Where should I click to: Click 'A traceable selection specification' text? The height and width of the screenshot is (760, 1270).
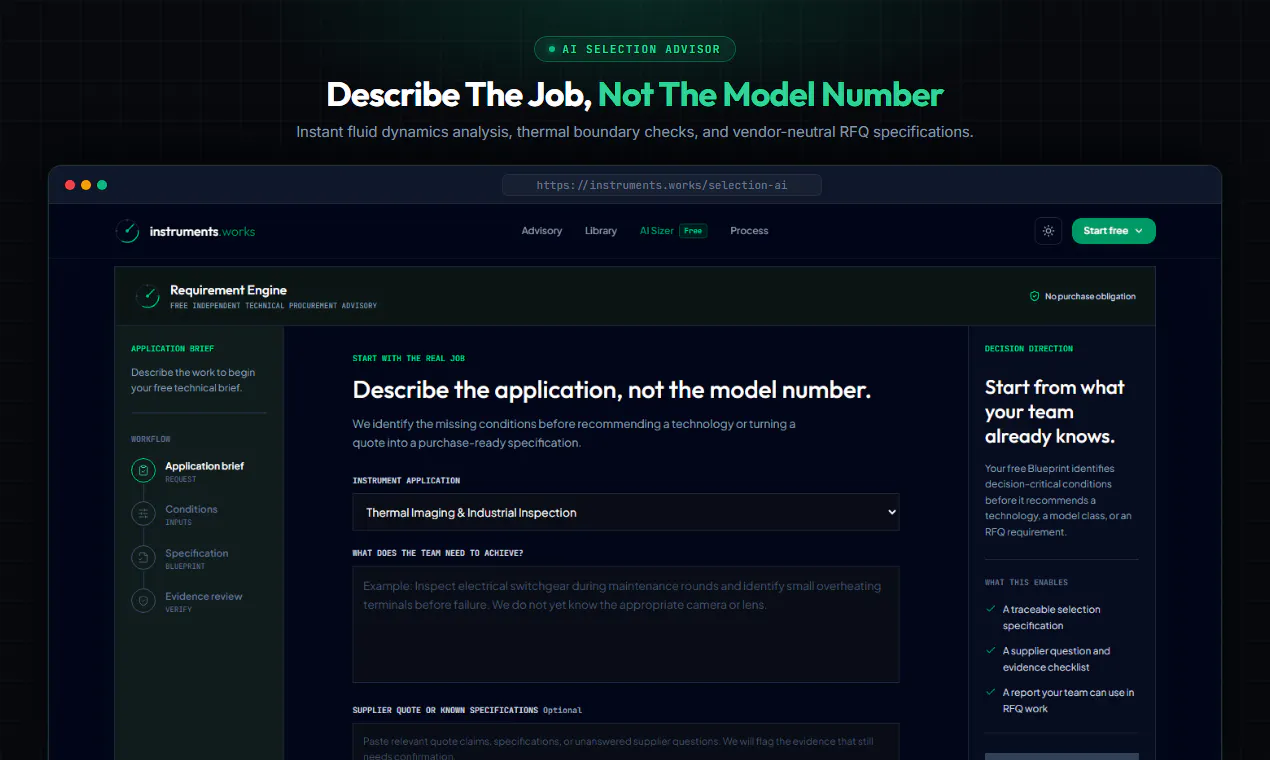click(1052, 617)
